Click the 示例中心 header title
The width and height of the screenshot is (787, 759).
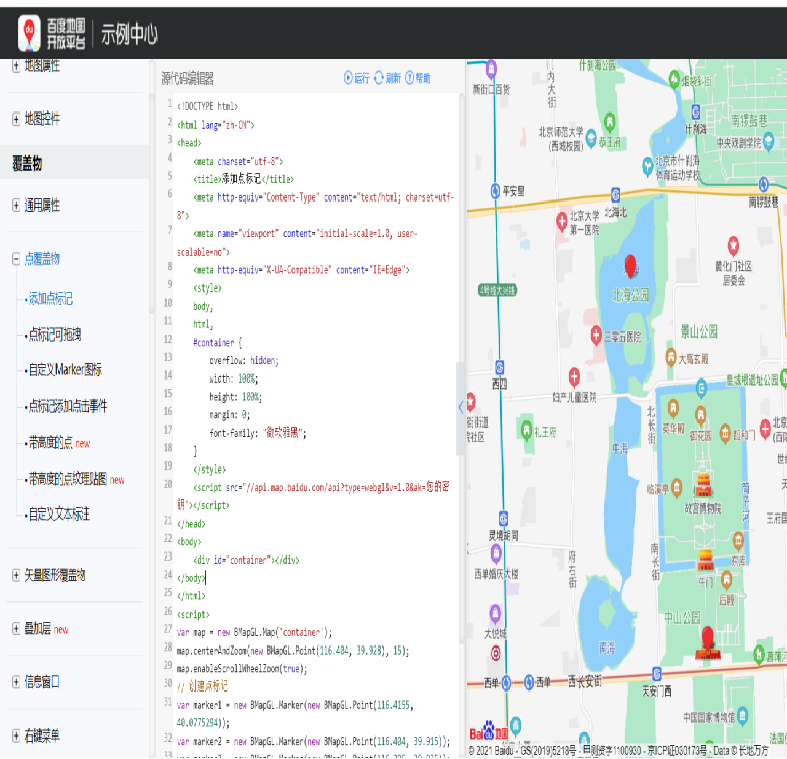[x=129, y=34]
